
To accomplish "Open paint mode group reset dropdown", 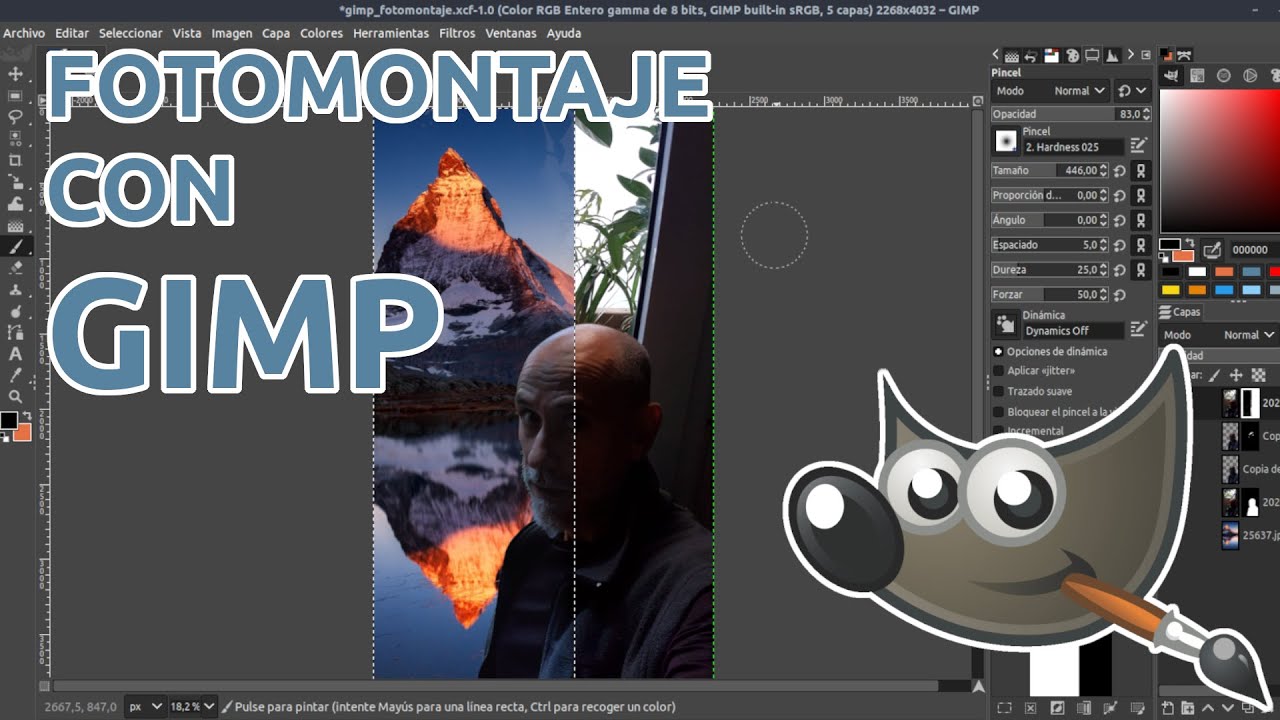I will (x=1132, y=90).
